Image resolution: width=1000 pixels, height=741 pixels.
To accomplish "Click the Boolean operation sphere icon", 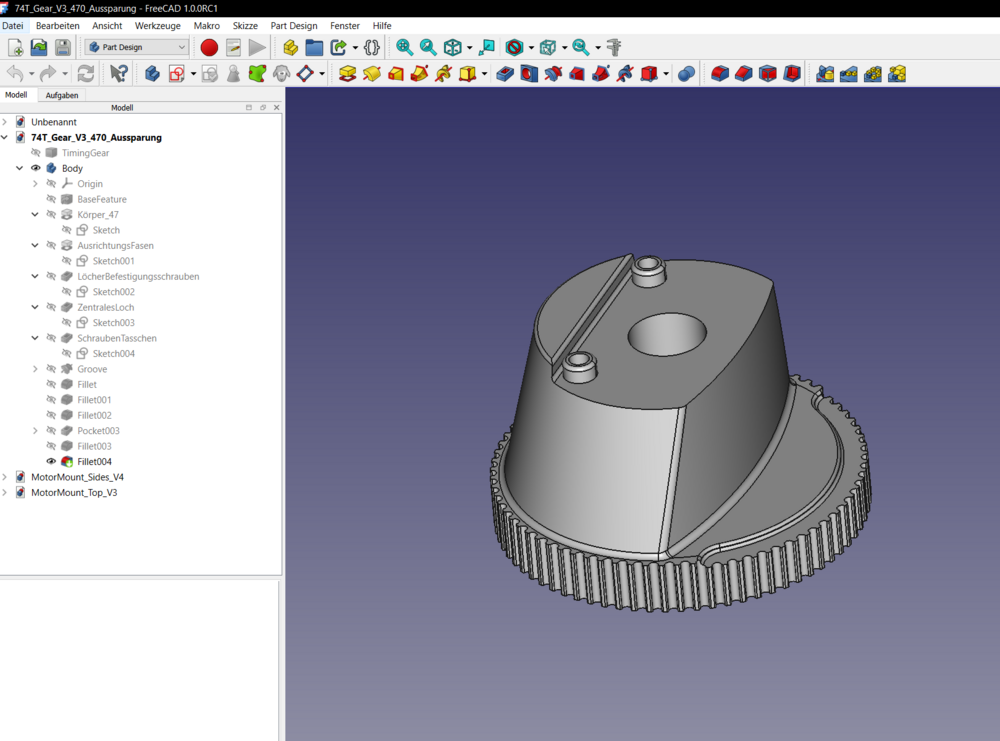I will click(686, 74).
